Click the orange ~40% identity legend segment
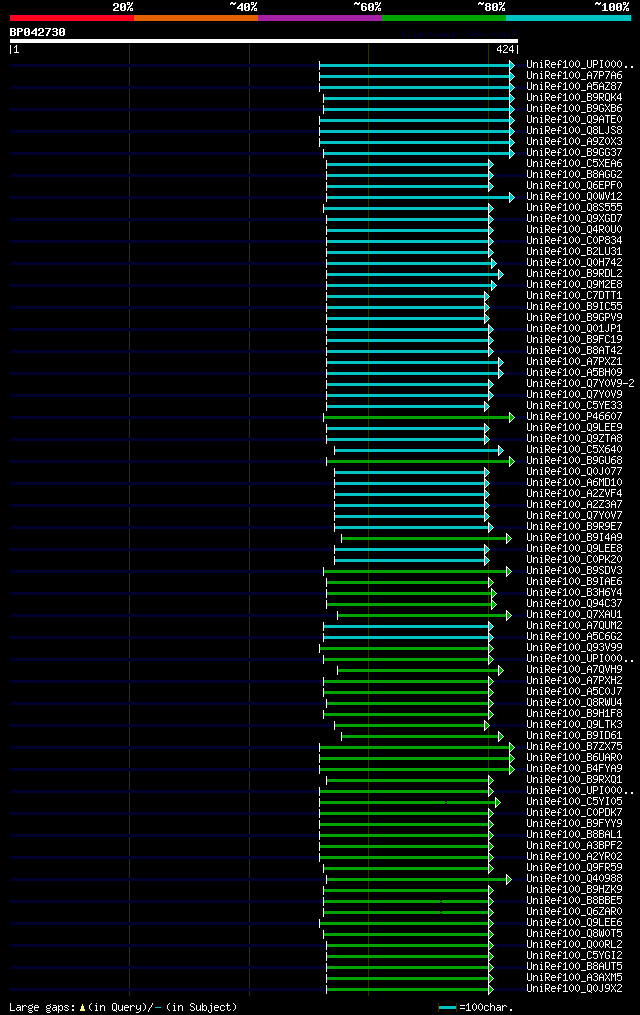 tap(196, 18)
